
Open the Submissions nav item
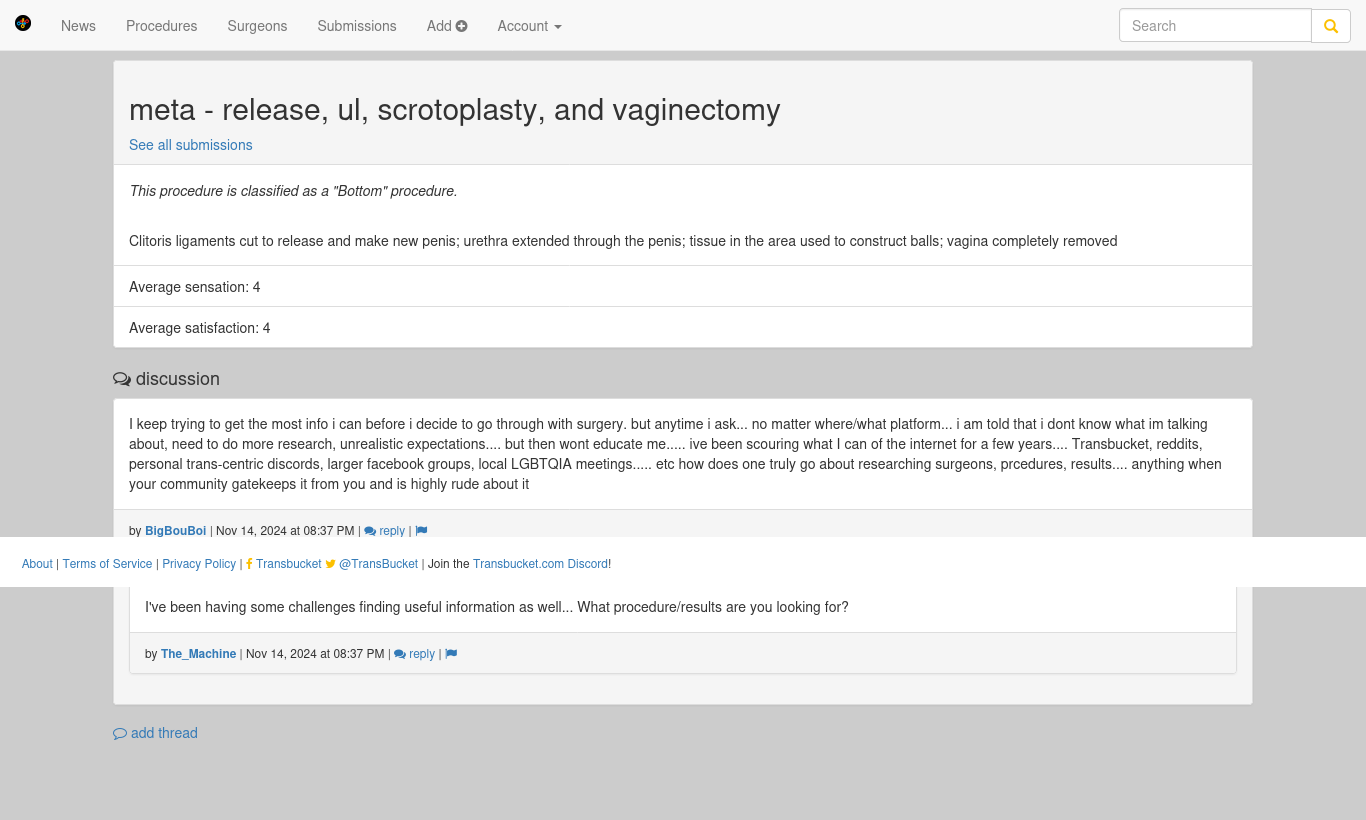click(357, 26)
